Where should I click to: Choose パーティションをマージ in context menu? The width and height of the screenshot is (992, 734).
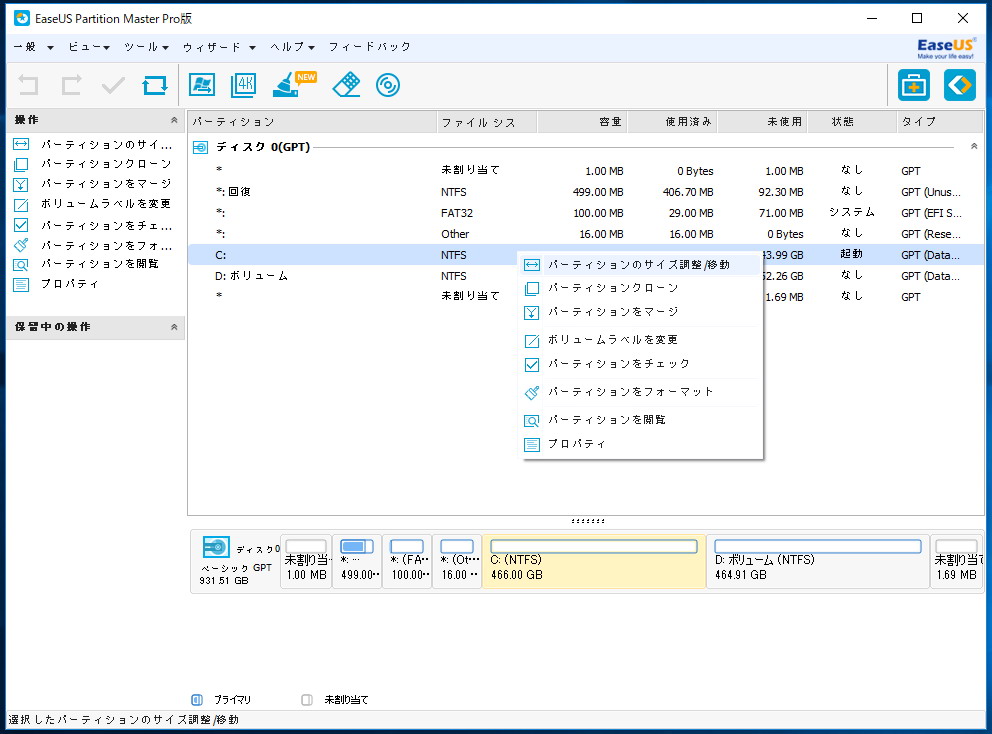pos(640,312)
